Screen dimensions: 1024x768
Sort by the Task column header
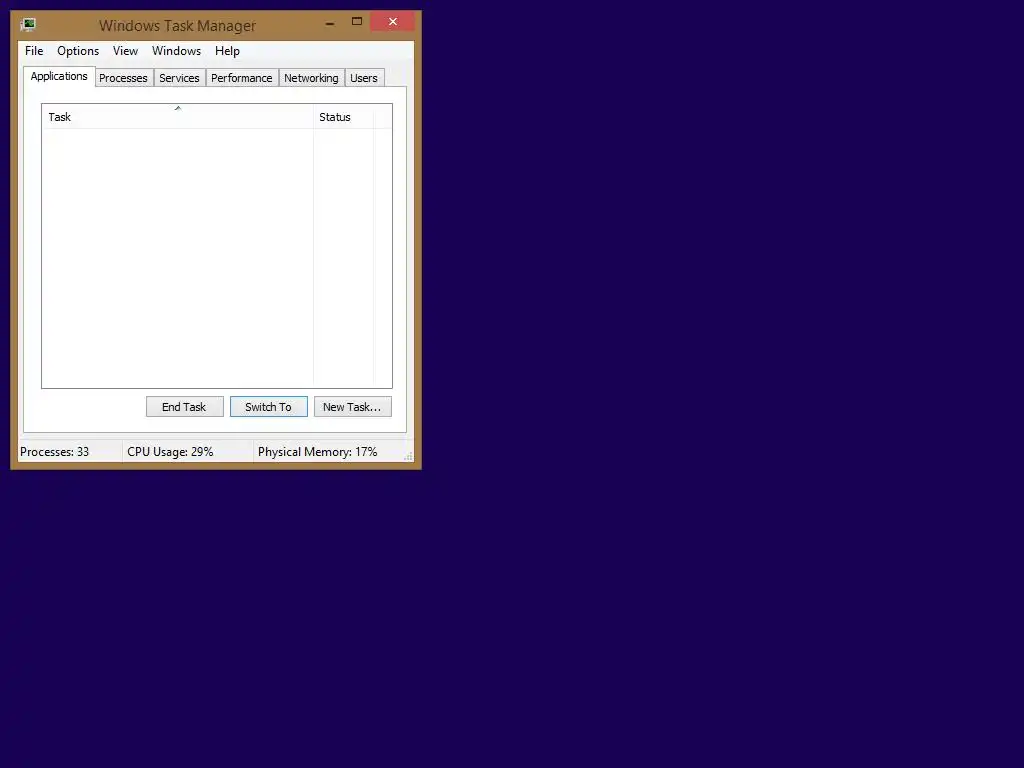pyautogui.click(x=178, y=117)
